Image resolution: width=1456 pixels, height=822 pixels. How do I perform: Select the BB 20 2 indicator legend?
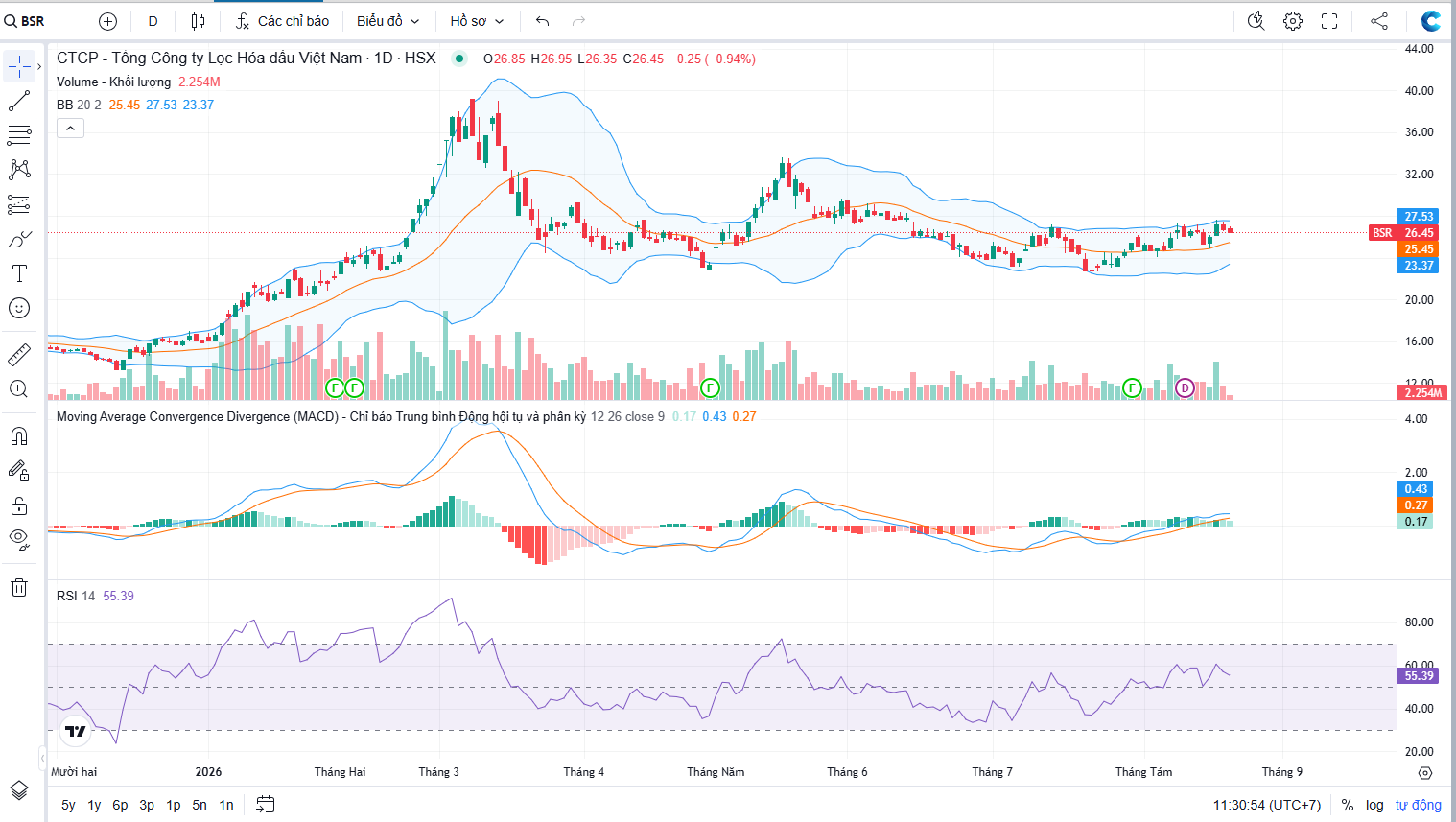tap(79, 106)
